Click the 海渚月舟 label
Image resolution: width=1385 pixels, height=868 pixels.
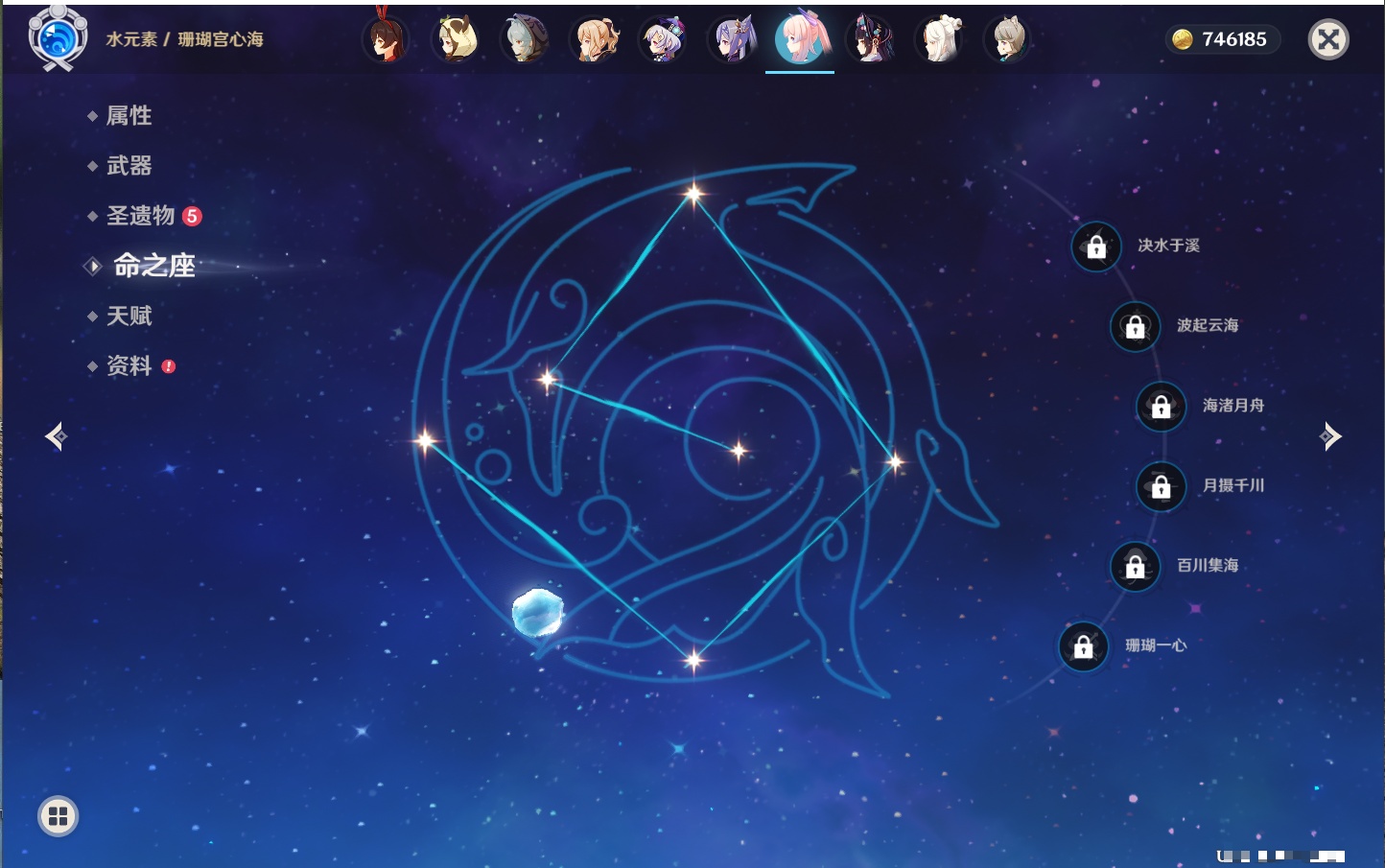point(1233,406)
